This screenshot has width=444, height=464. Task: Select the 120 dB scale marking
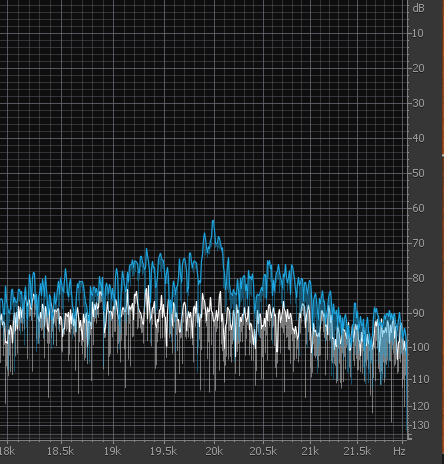(x=421, y=406)
